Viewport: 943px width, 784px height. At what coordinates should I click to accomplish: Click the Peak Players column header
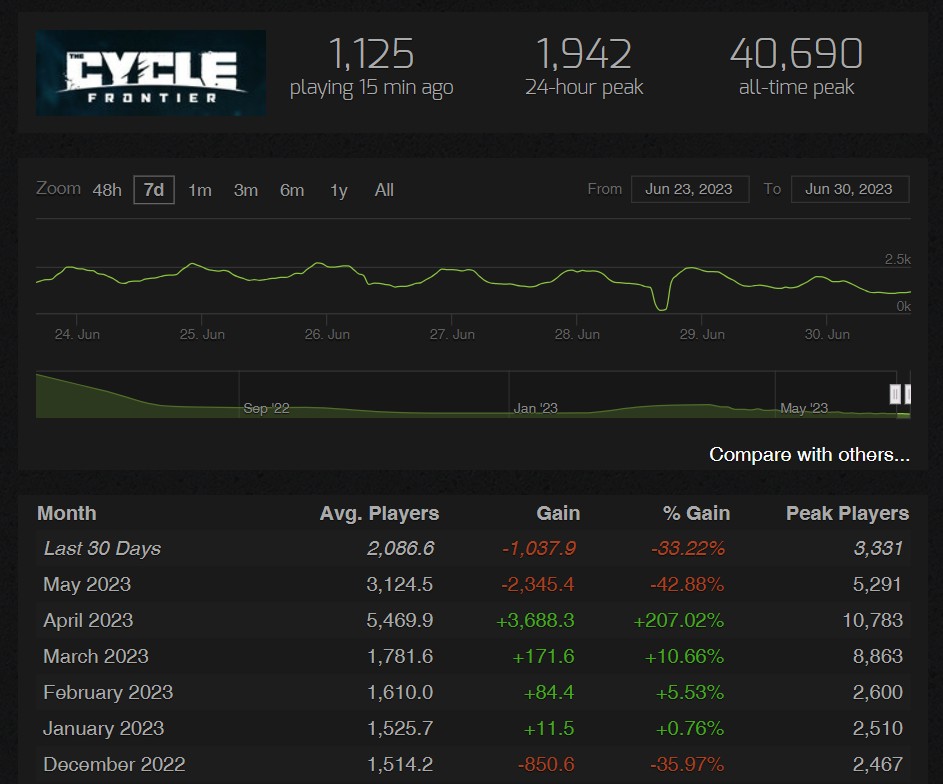[847, 513]
